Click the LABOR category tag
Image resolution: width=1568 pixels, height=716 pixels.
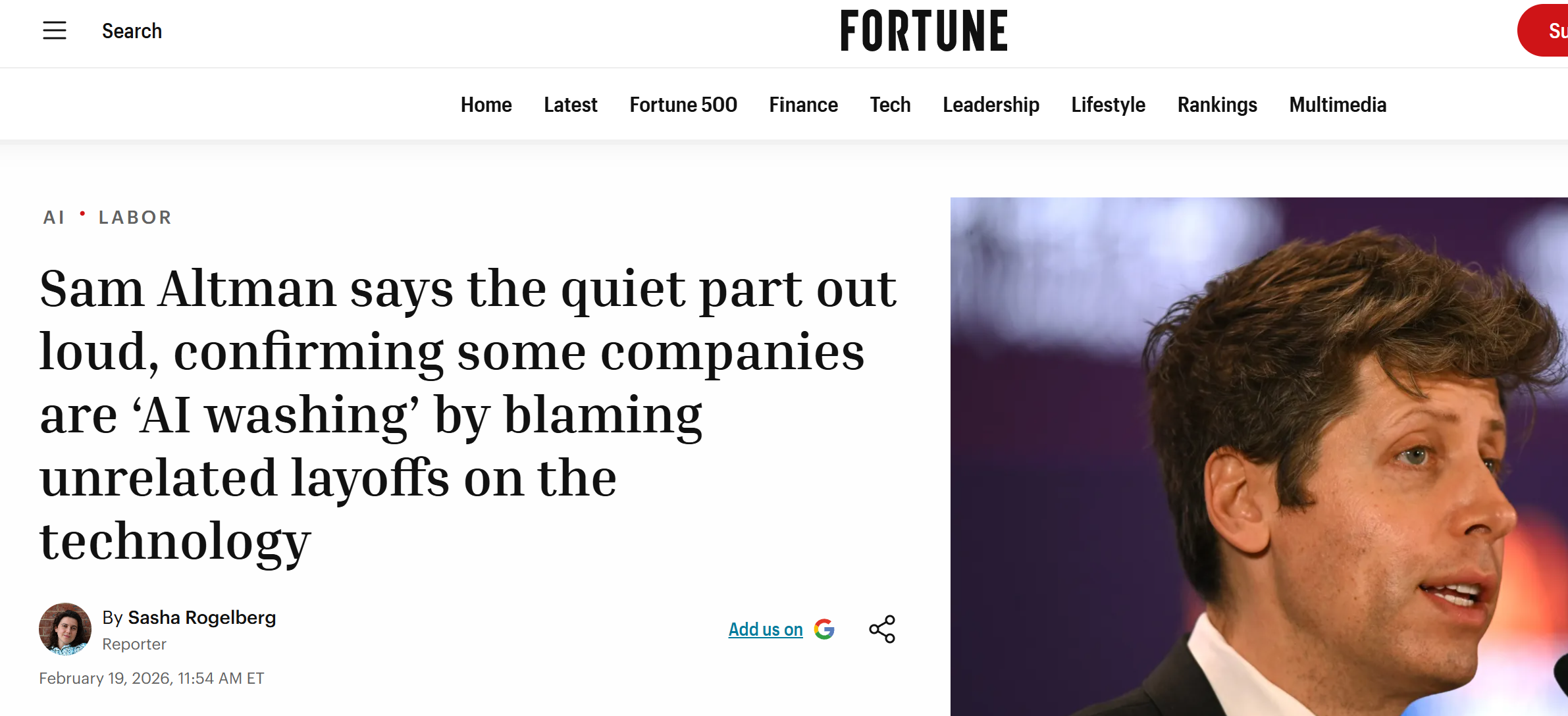[x=135, y=217]
